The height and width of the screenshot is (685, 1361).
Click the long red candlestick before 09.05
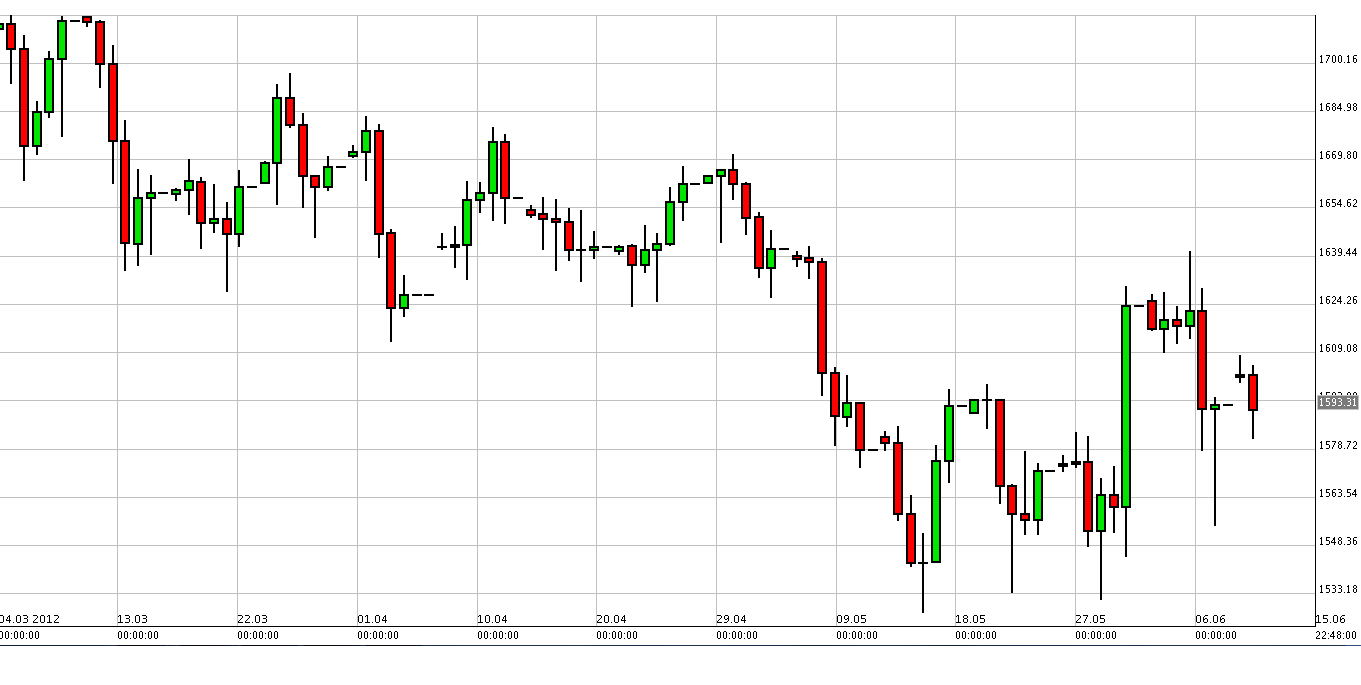(x=822, y=317)
